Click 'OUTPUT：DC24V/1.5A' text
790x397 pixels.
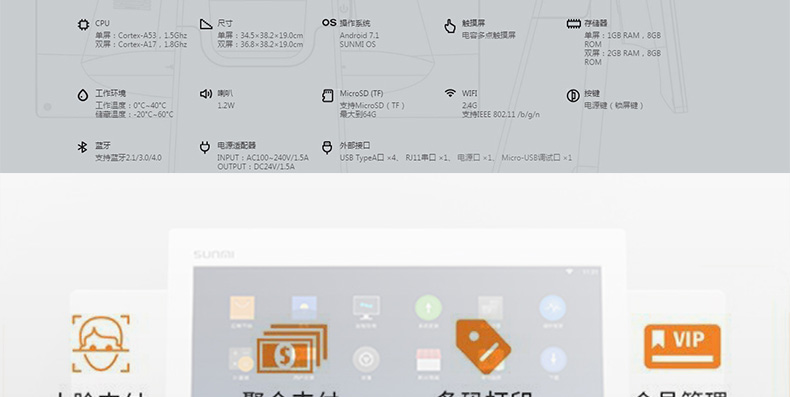(x=256, y=167)
